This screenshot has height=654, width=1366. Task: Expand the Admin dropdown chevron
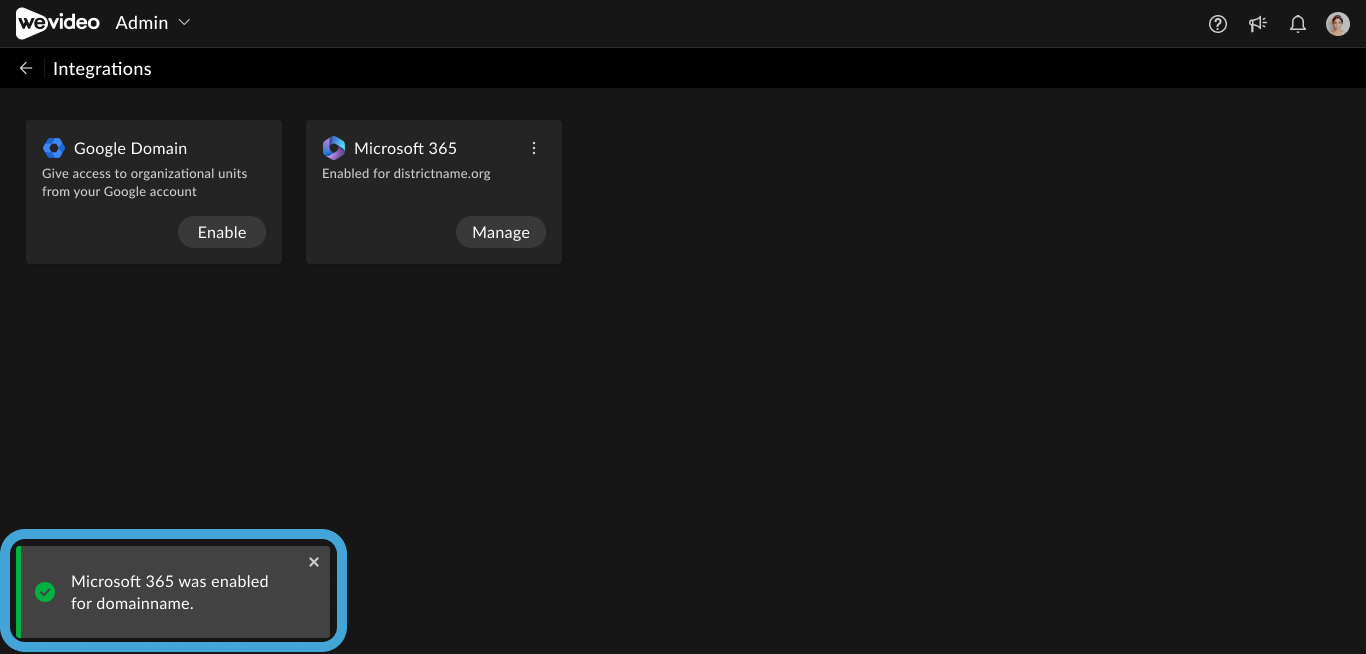(x=184, y=22)
